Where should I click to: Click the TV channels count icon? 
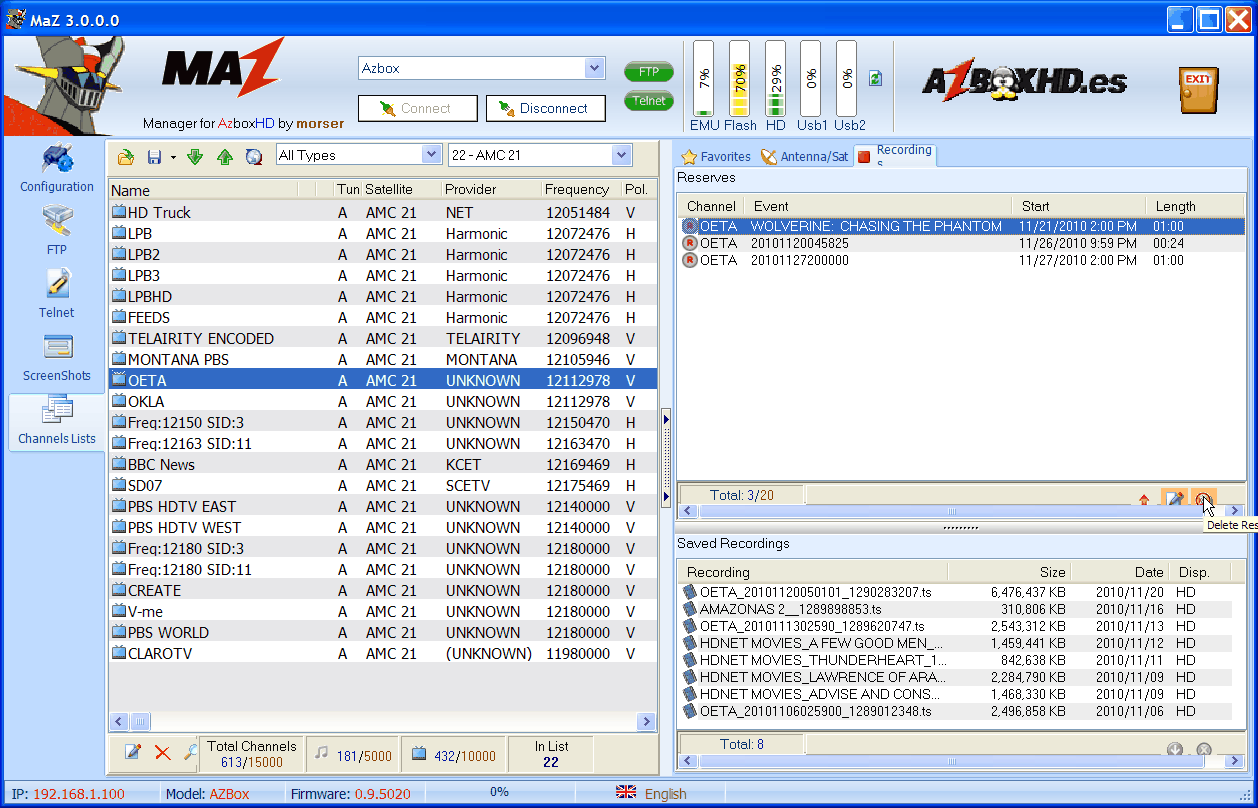419,753
